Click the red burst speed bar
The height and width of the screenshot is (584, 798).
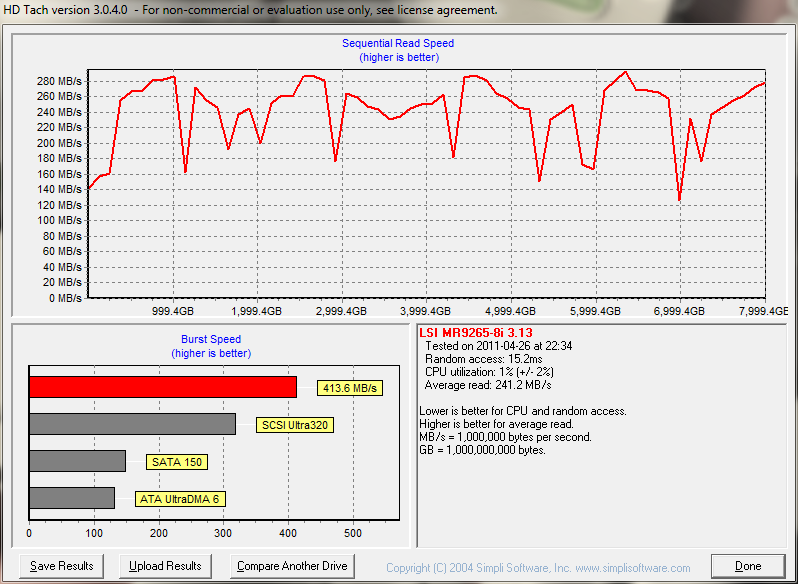click(163, 387)
